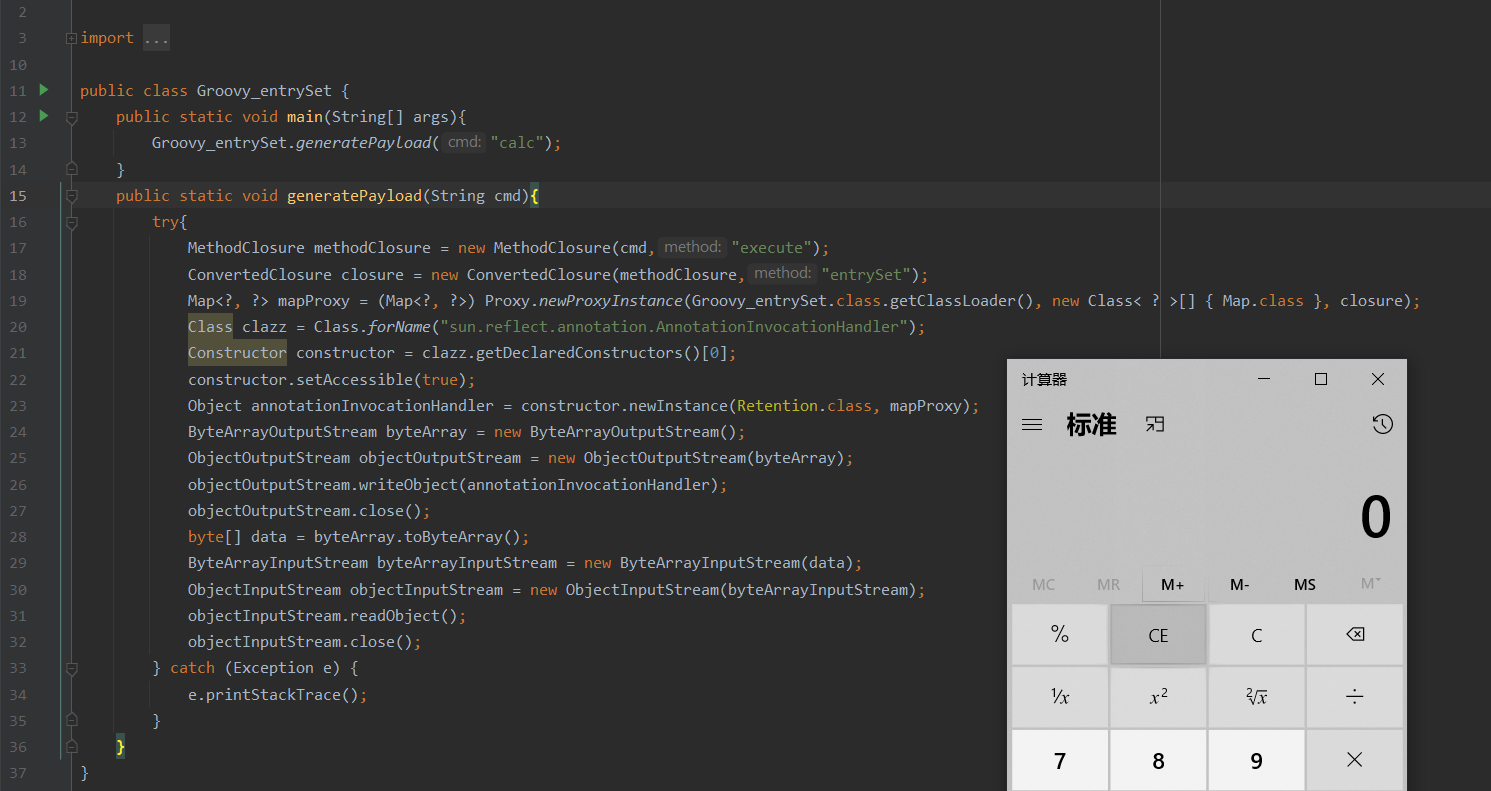Click the forName method call

click(x=400, y=327)
